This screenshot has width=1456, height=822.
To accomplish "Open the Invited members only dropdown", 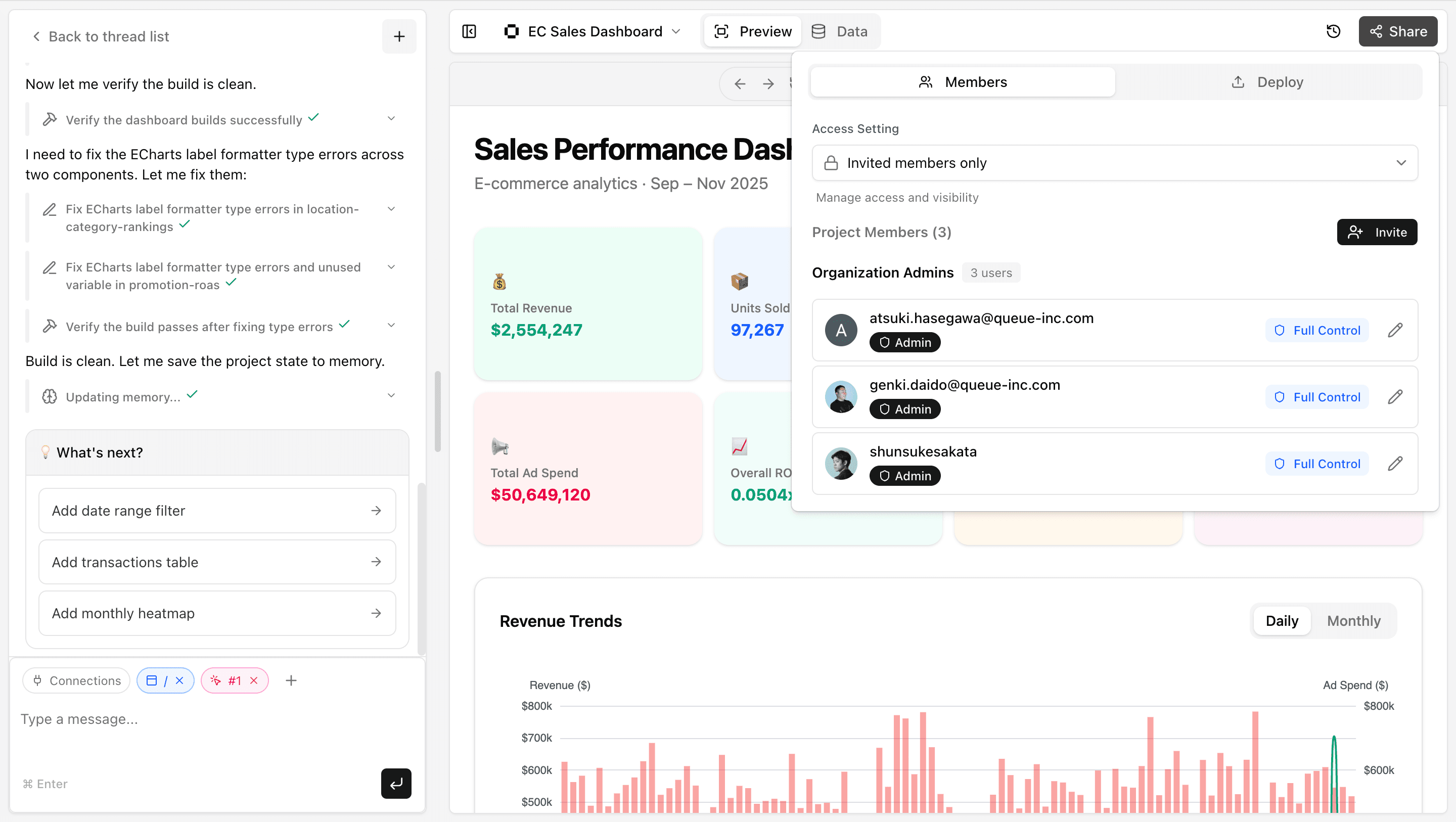I will pos(1115,163).
